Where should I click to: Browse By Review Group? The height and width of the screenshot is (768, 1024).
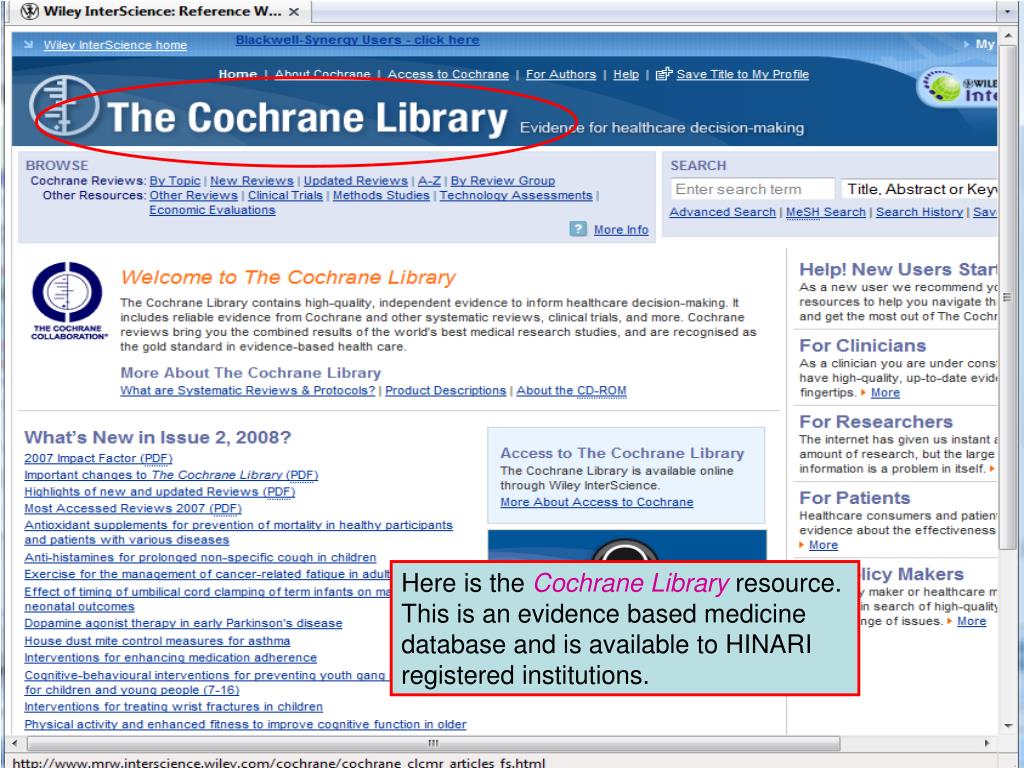pyautogui.click(x=503, y=181)
